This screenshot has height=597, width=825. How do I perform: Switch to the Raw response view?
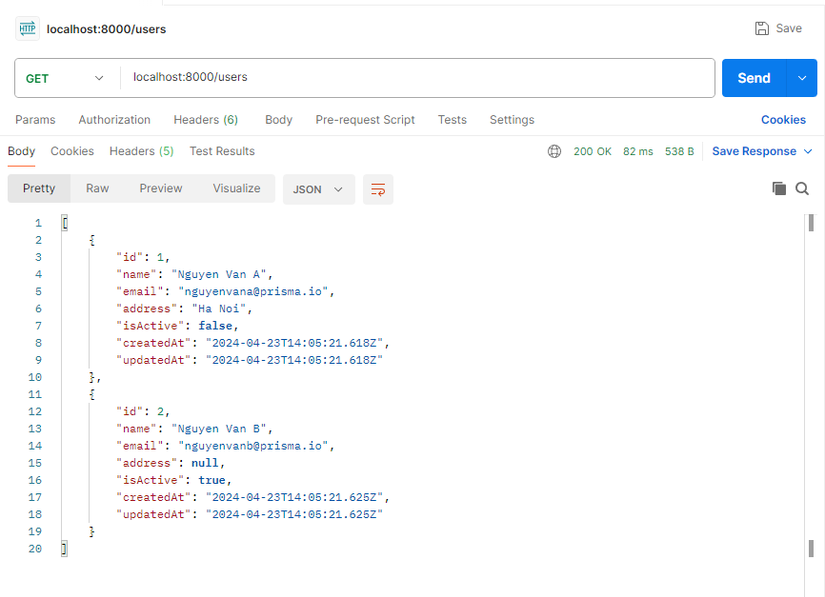[x=97, y=188]
